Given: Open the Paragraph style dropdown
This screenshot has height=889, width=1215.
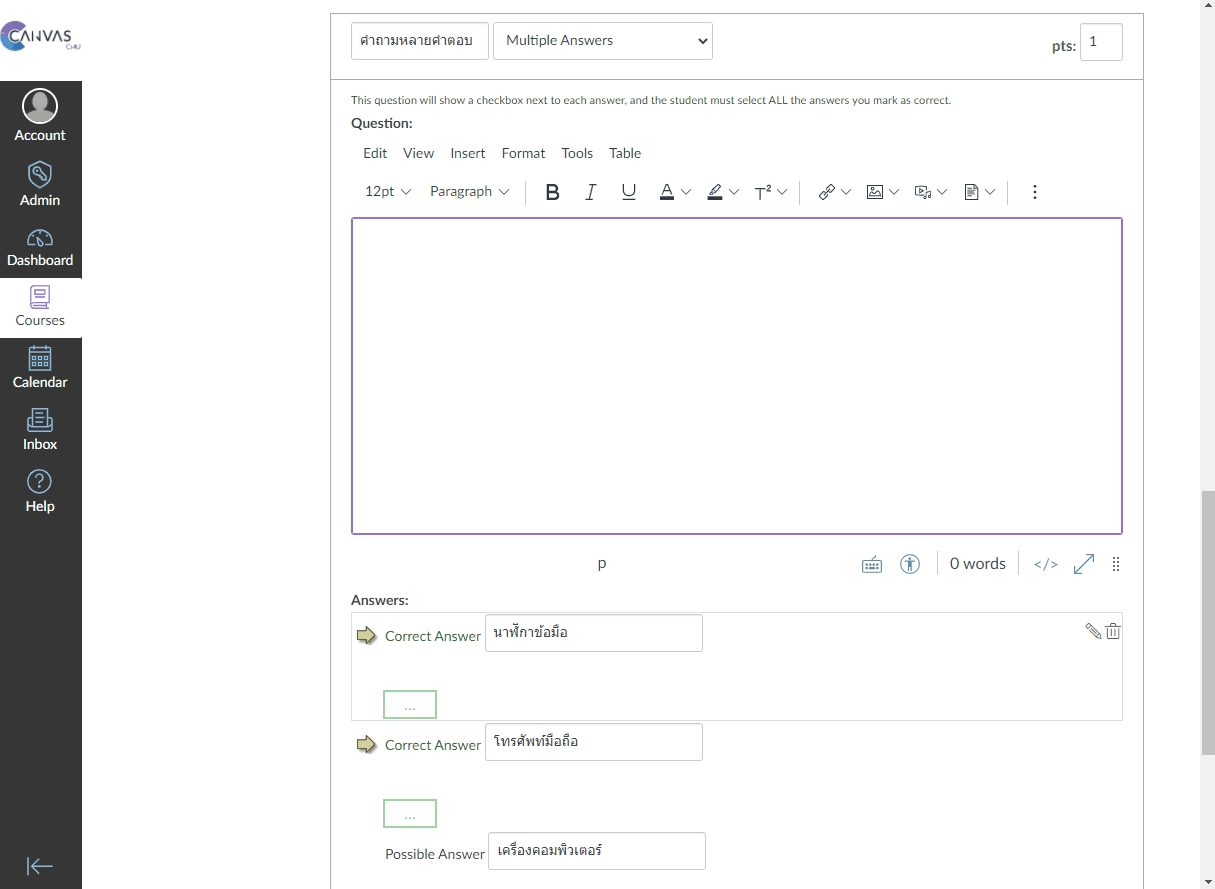Looking at the screenshot, I should [469, 192].
